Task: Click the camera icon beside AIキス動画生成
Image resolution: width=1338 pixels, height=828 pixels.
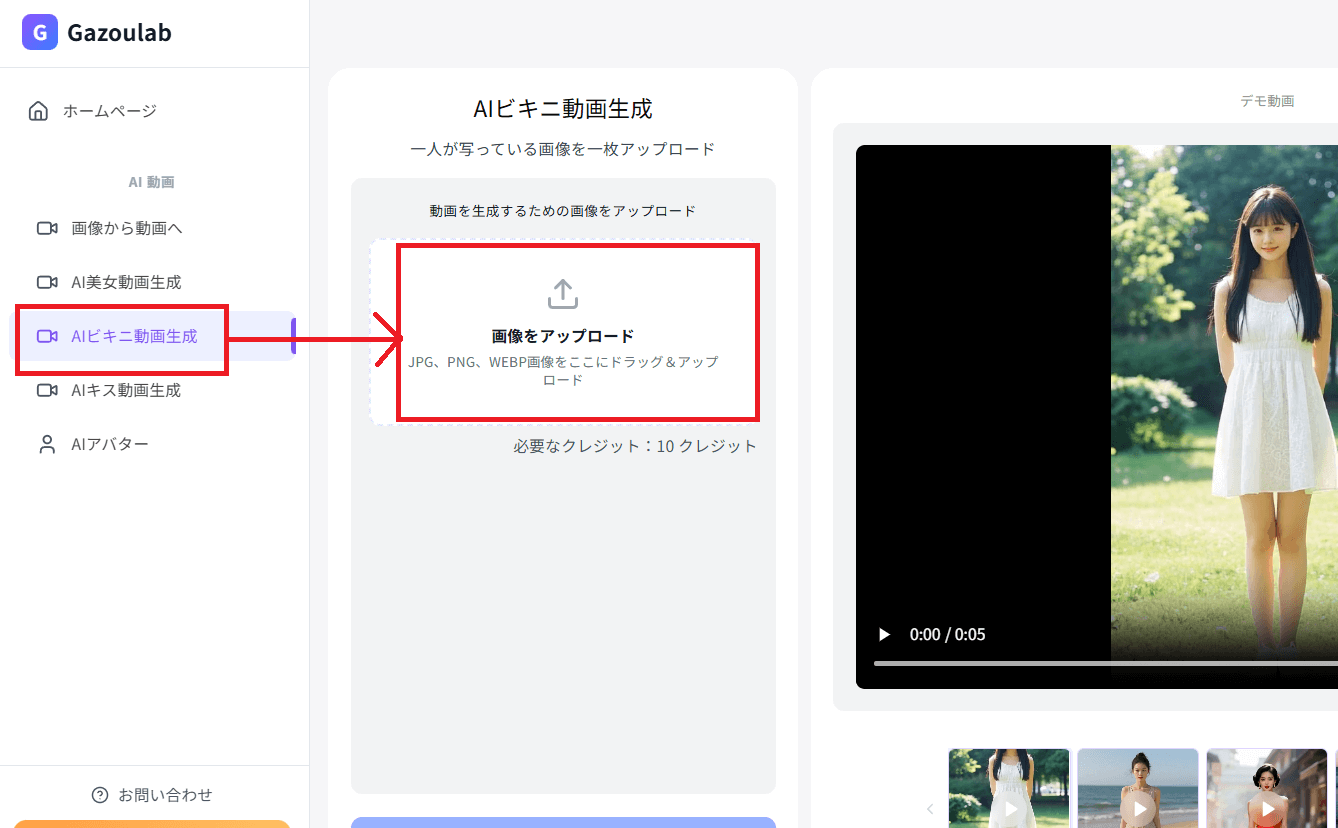Action: click(46, 390)
